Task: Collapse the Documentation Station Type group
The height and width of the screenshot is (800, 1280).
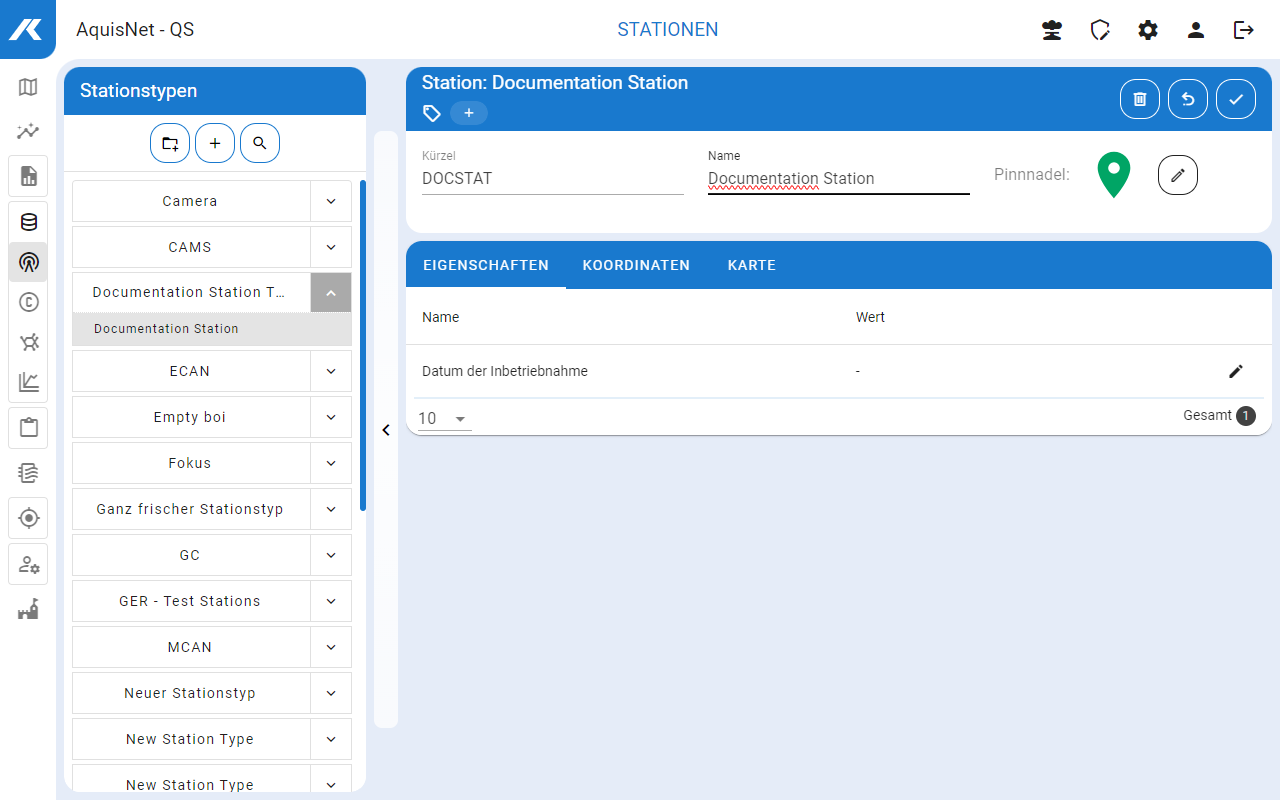Action: (x=331, y=293)
